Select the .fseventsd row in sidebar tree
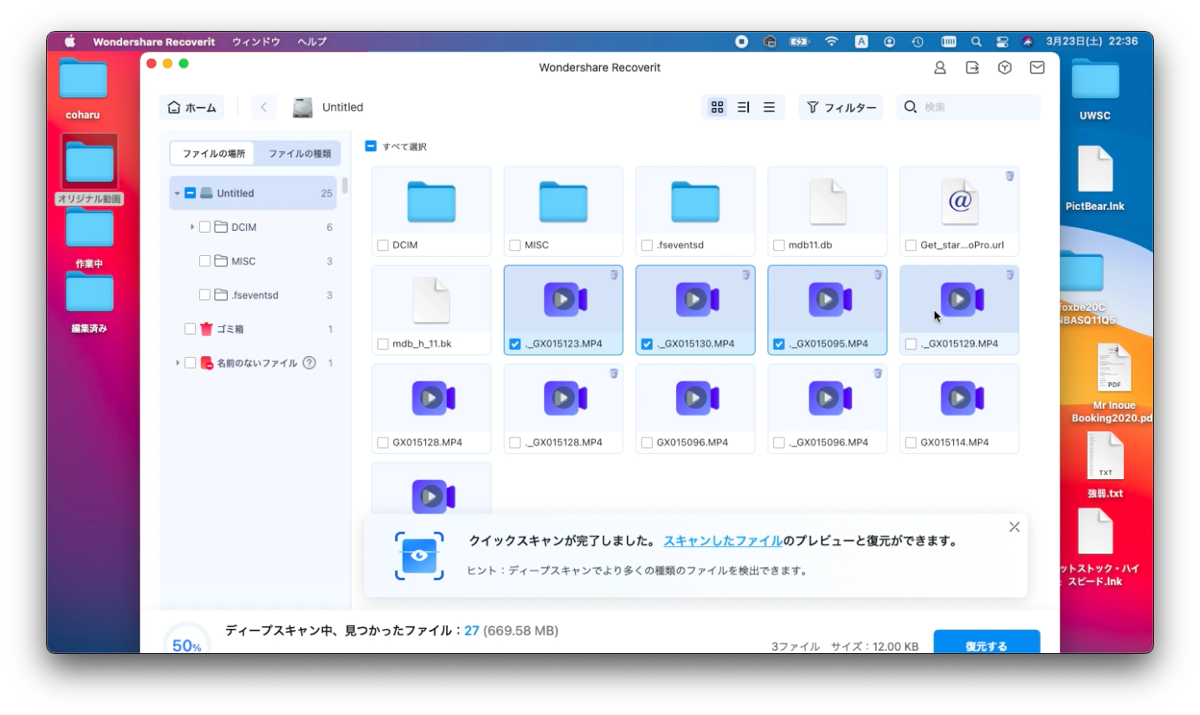This screenshot has width=1200, height=715. 253,295
